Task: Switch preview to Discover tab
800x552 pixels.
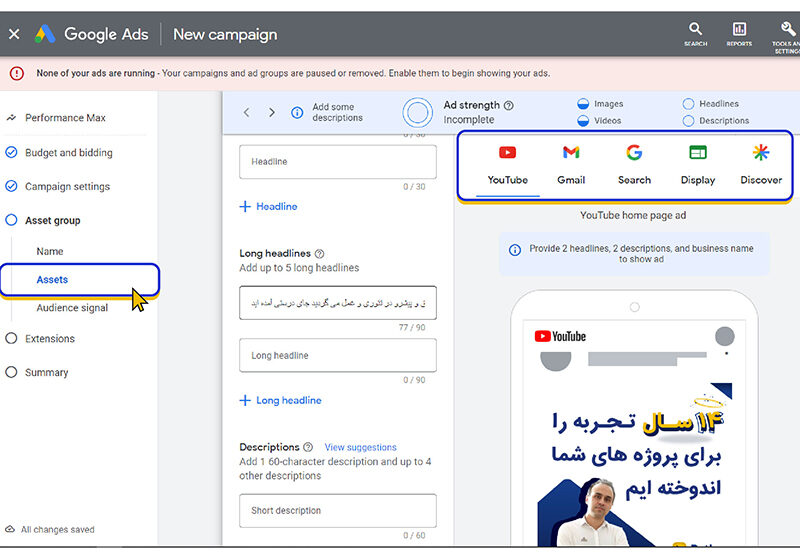Action: coord(761,165)
